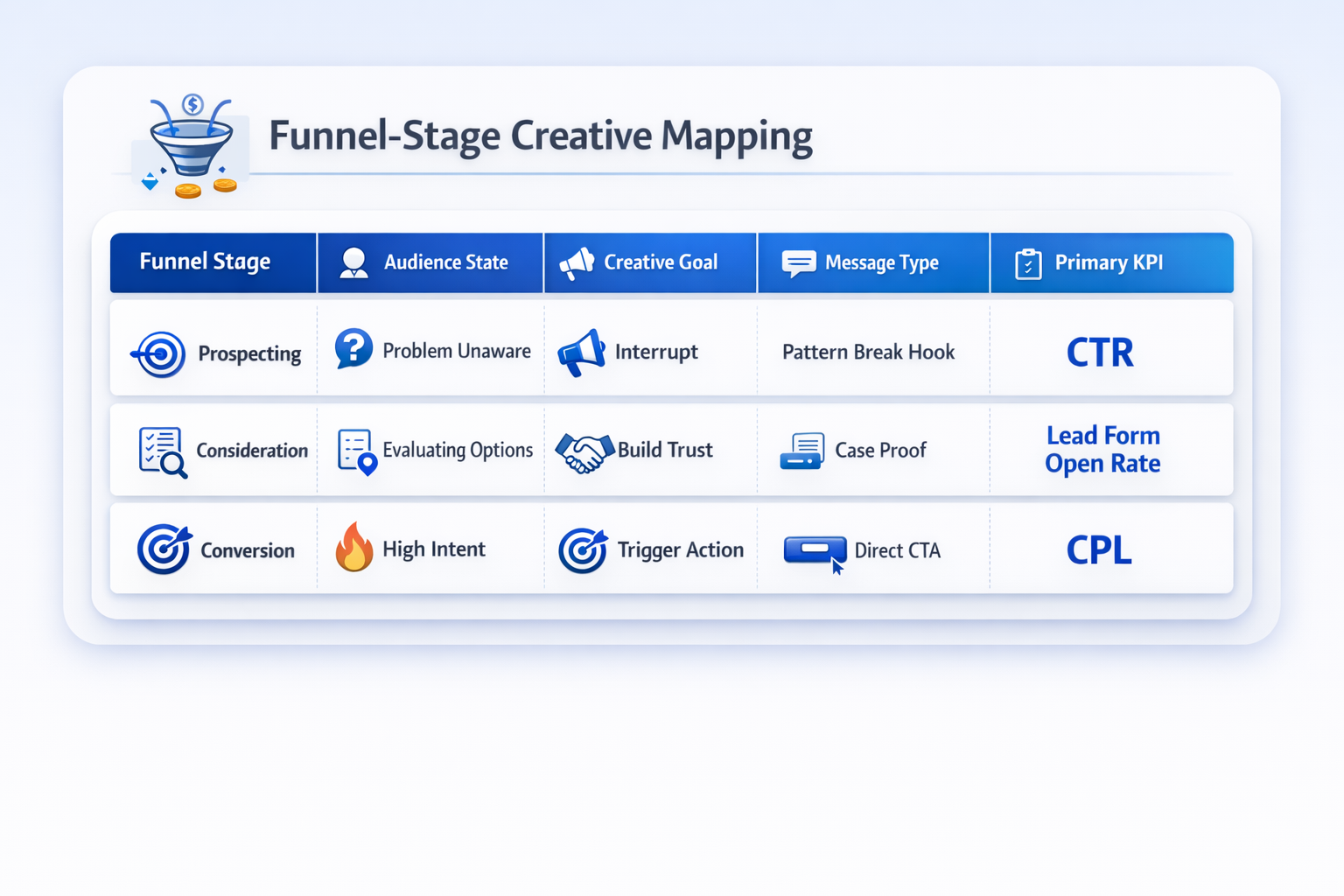Select the clipboard icon in Primary KPI header
The width and height of the screenshot is (1344, 896).
[x=1029, y=262]
